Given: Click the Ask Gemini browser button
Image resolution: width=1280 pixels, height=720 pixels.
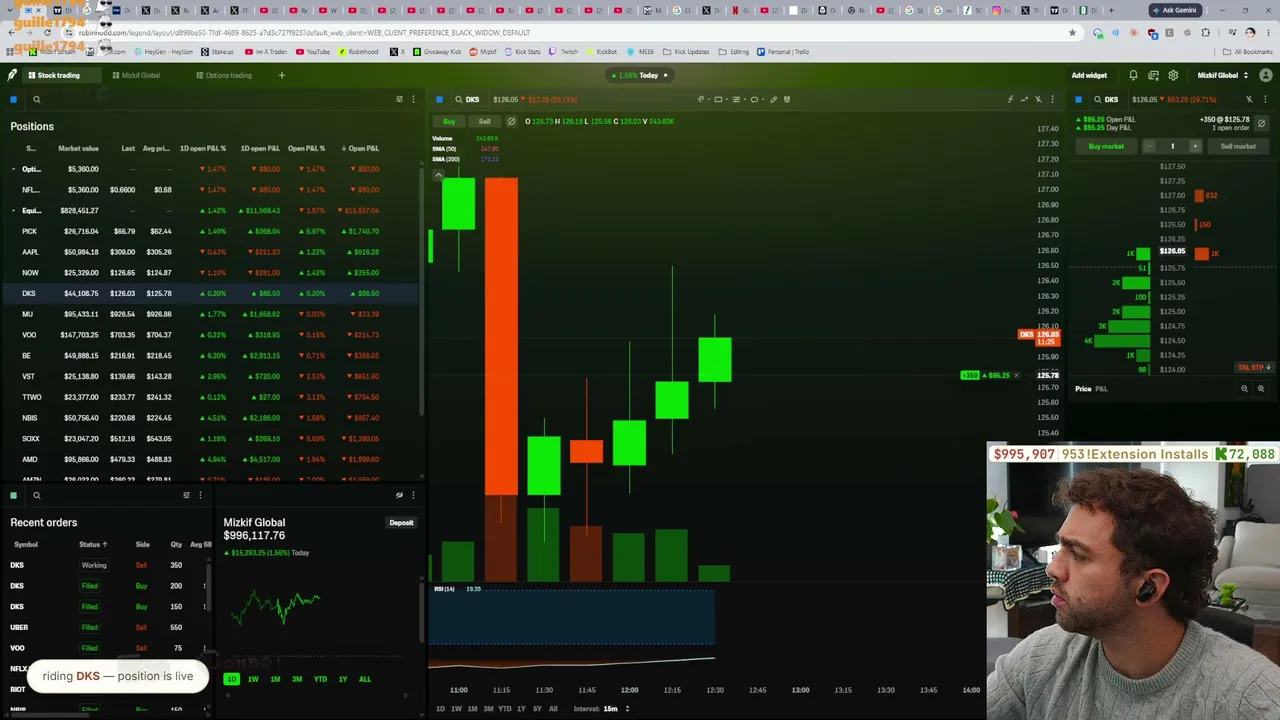Looking at the screenshot, I should 1174,10.
